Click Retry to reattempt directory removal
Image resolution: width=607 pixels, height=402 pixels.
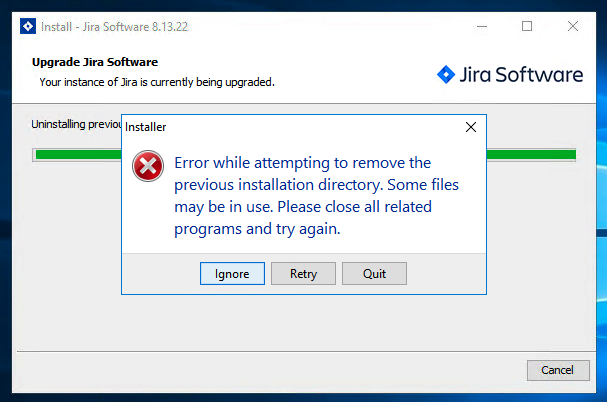point(303,273)
